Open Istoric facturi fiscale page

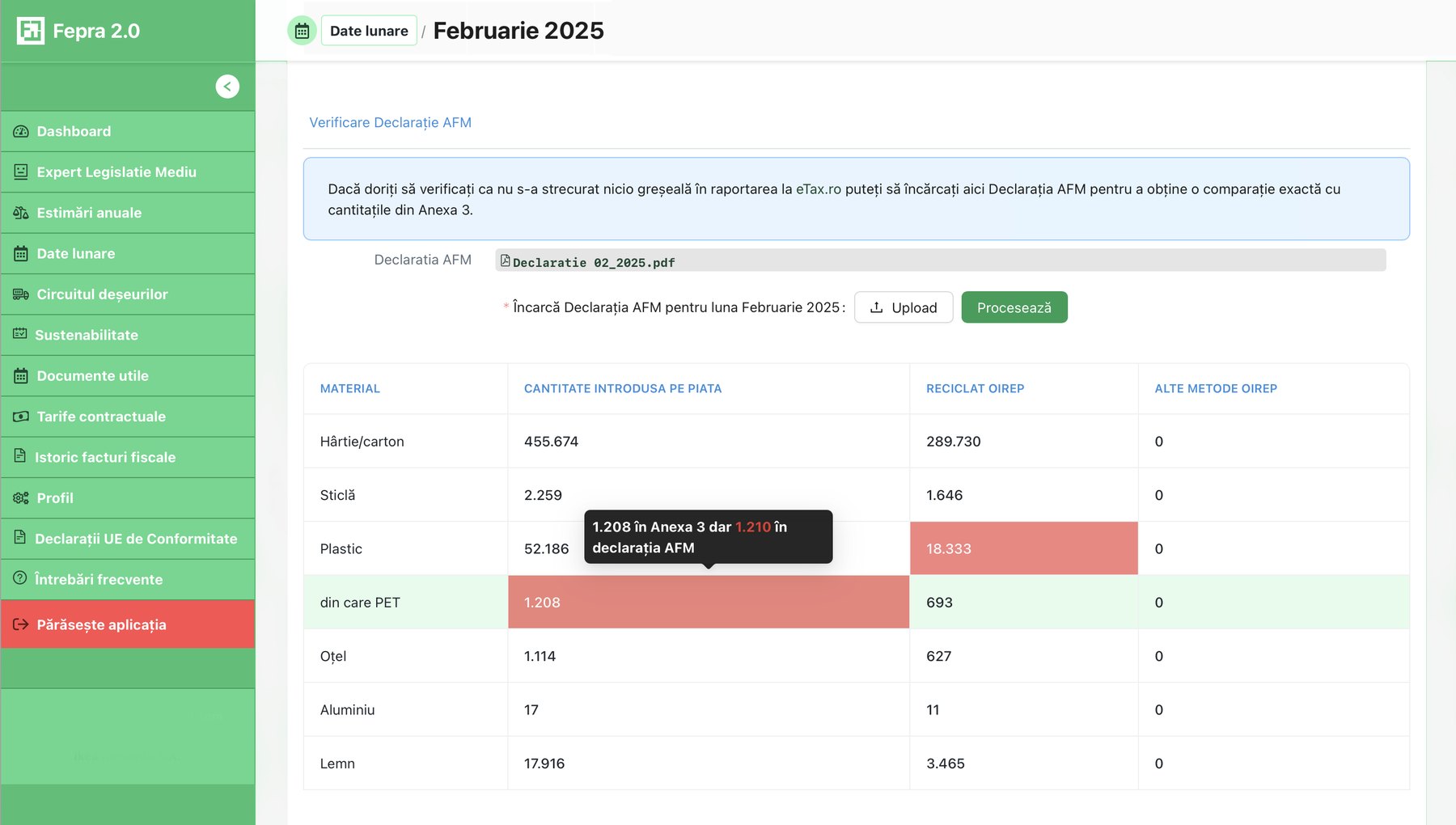click(x=128, y=457)
